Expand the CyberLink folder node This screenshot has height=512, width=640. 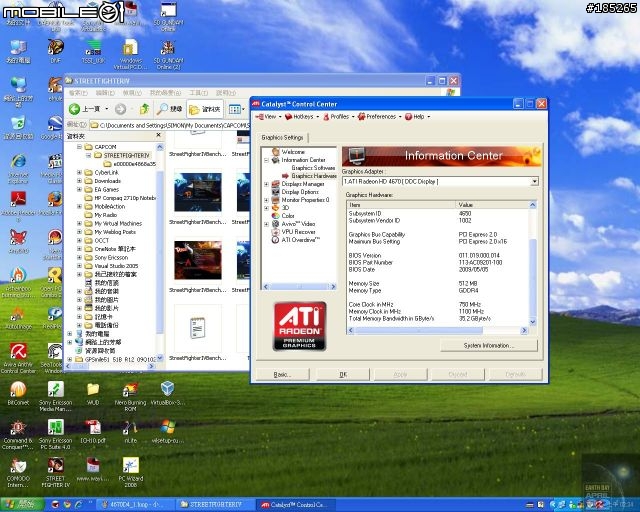(79, 173)
